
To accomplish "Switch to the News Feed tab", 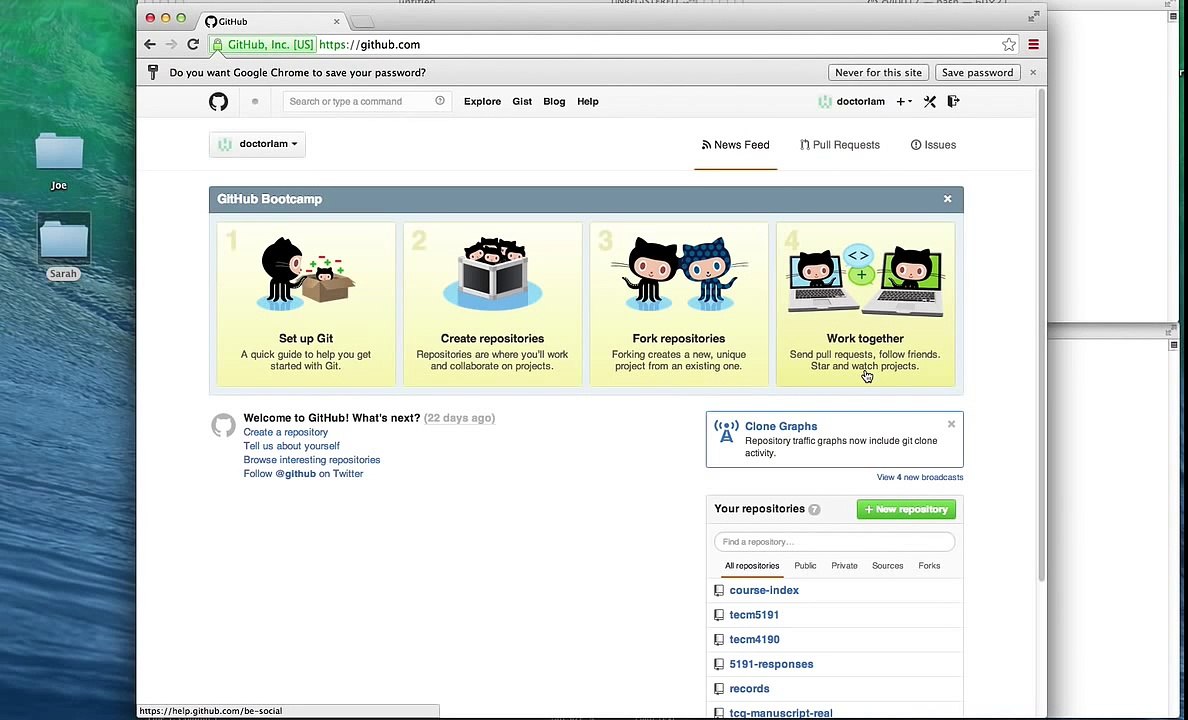I will (x=736, y=145).
